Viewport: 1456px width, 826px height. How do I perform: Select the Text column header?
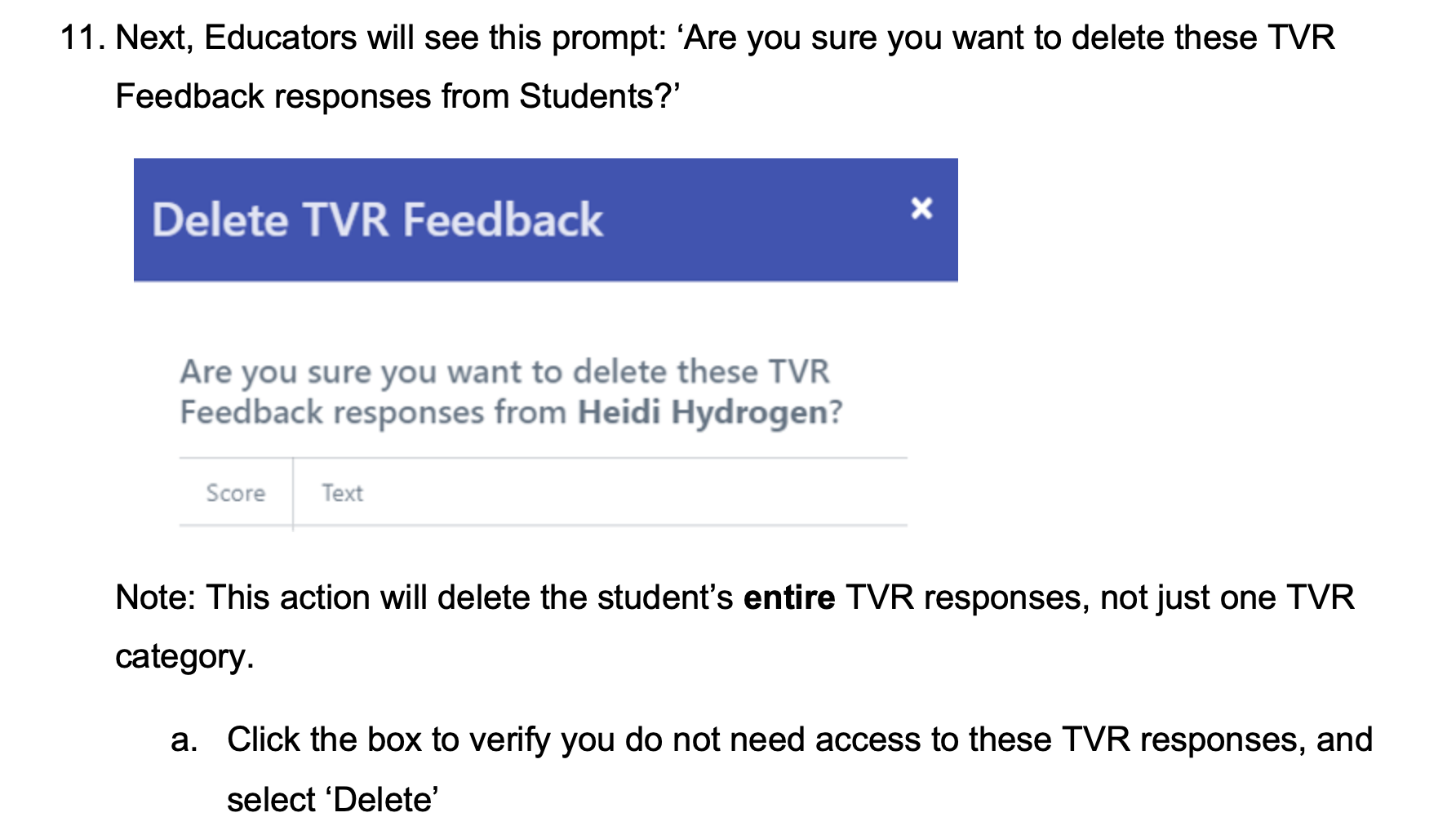pos(342,493)
